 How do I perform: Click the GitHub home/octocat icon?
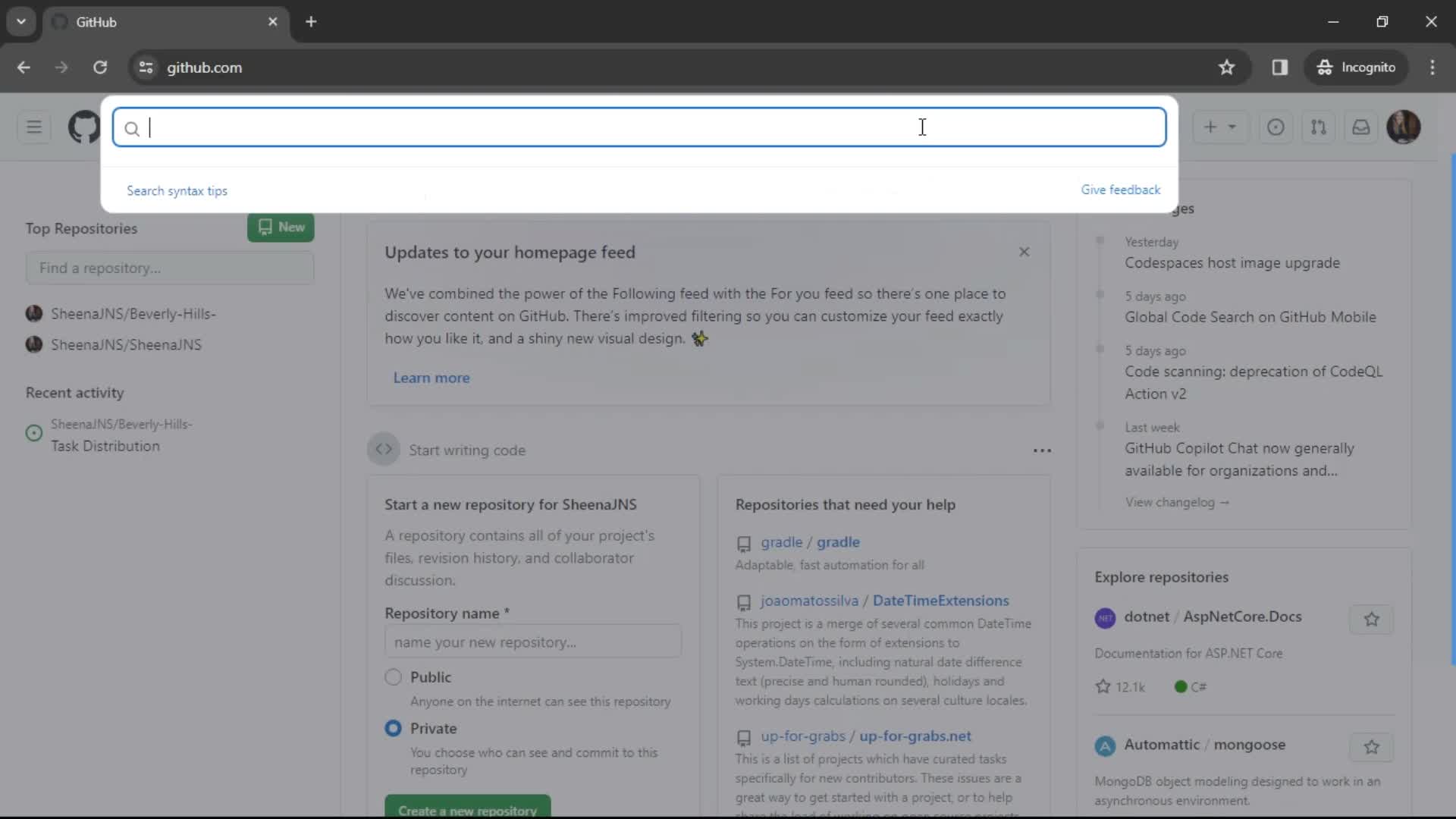pos(85,128)
